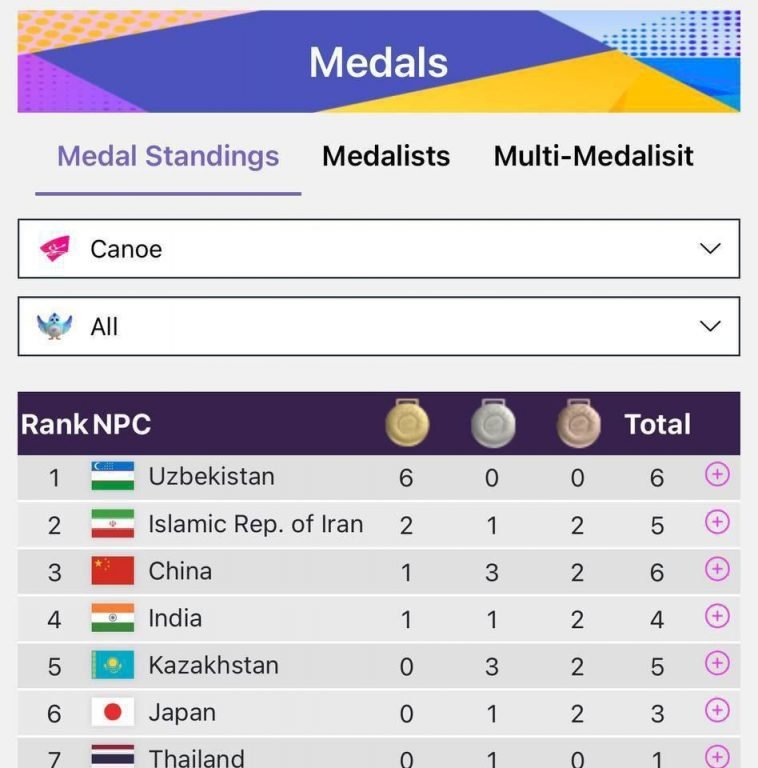Image resolution: width=758 pixels, height=768 pixels.
Task: Click the silver medal column icon
Action: (492, 424)
